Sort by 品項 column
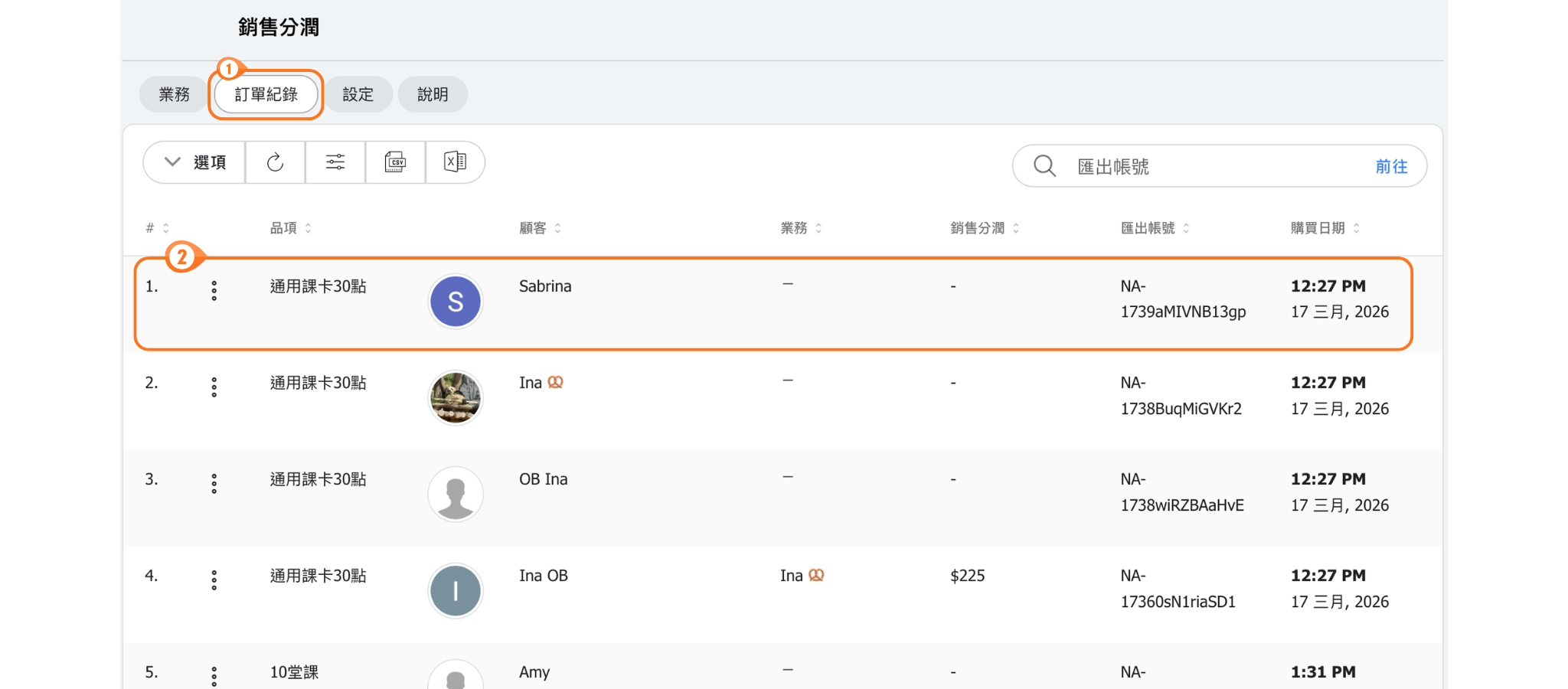Screen dimensions: 1568x689 click(x=291, y=228)
